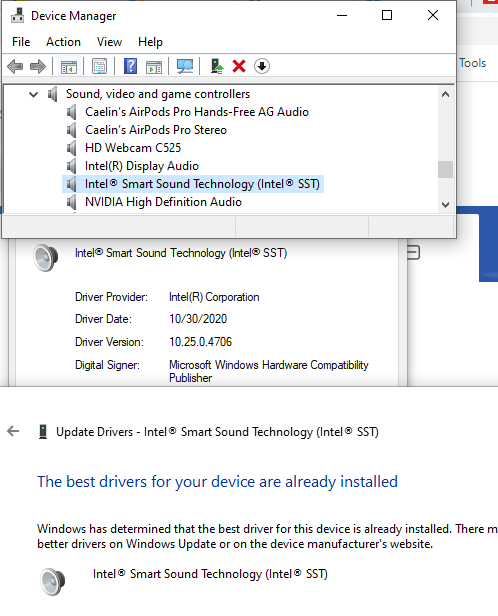Click the device tree scroll down arrow
Image resolution: width=498 pixels, height=616 pixels.
445,205
